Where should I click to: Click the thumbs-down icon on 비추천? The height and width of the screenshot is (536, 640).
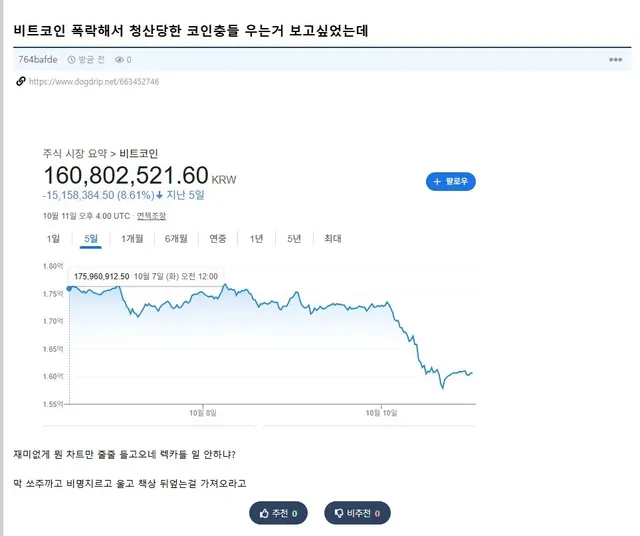pyautogui.click(x=339, y=513)
